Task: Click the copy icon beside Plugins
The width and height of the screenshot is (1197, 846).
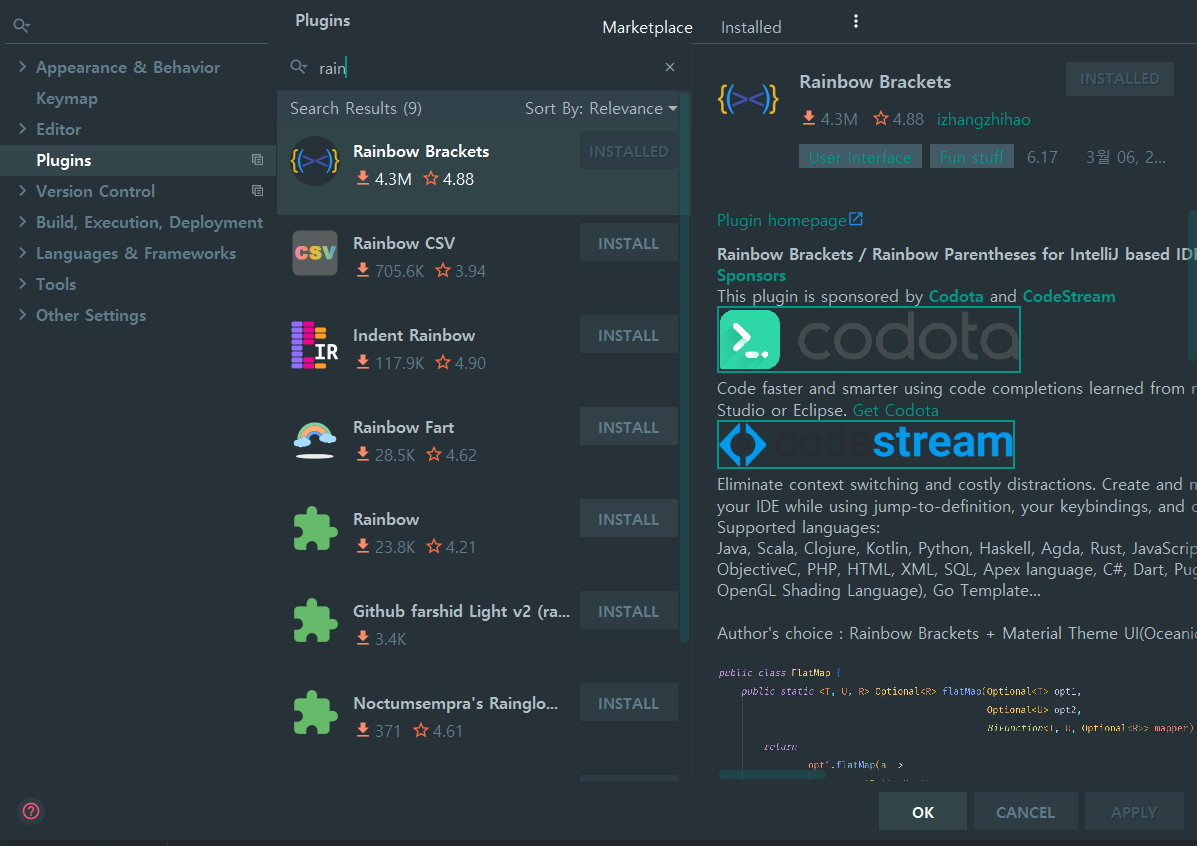Action: coord(257,160)
